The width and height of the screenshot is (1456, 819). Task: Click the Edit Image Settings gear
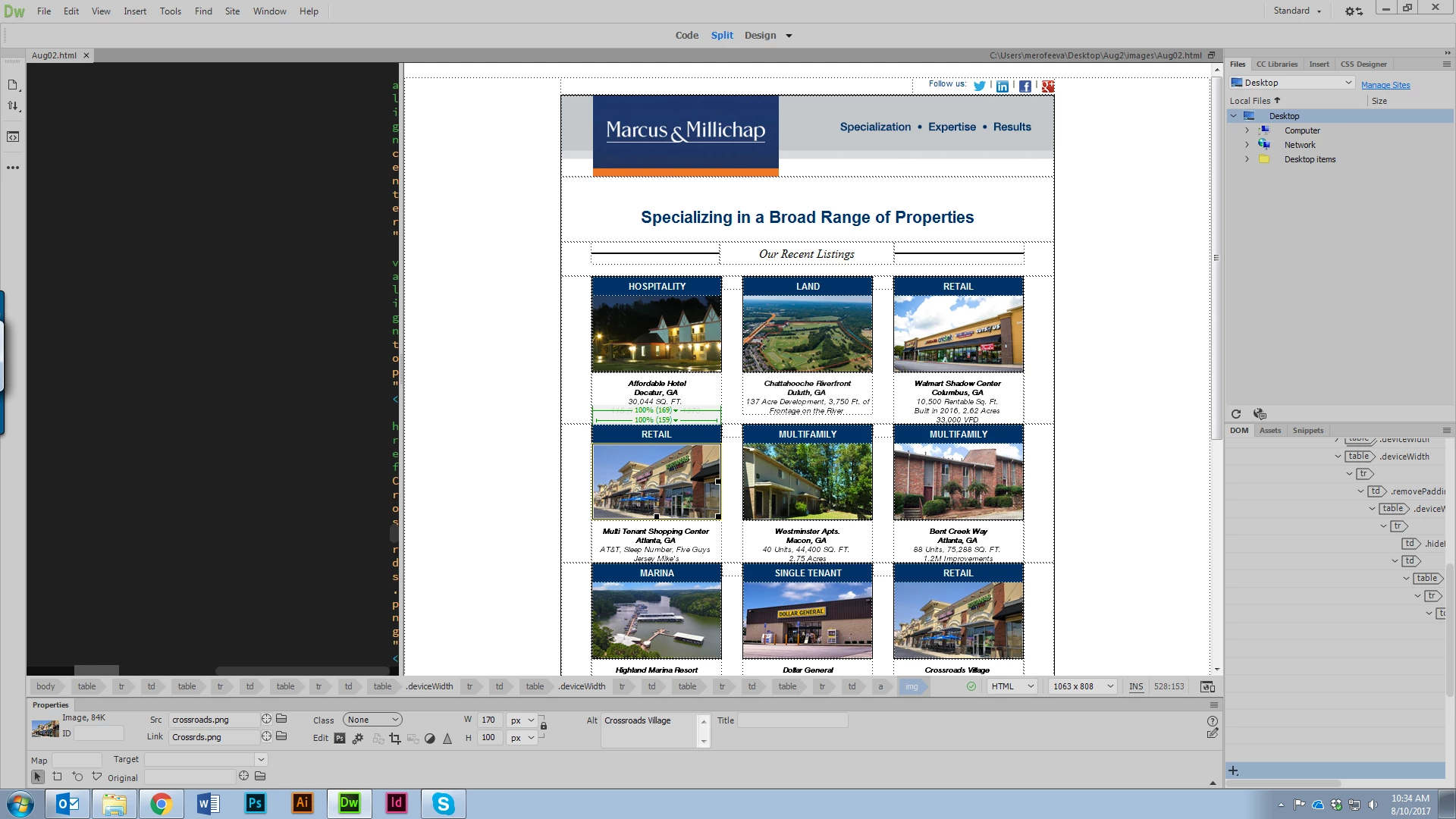coord(358,739)
